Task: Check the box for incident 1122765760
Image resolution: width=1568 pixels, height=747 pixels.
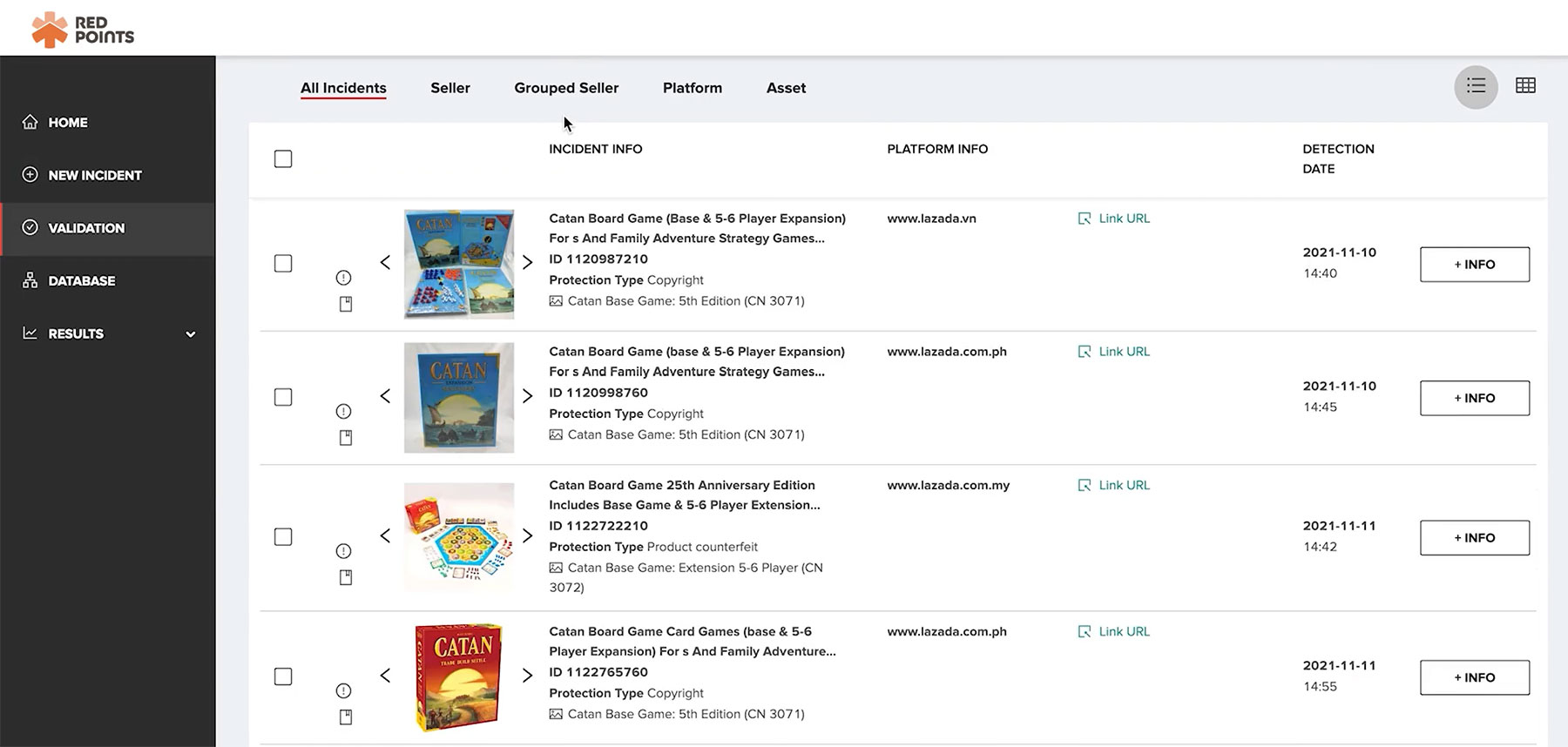Action: pos(283,676)
